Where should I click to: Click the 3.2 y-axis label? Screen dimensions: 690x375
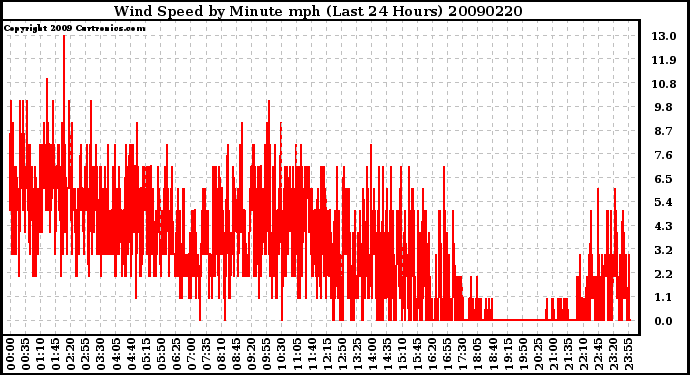(664, 250)
